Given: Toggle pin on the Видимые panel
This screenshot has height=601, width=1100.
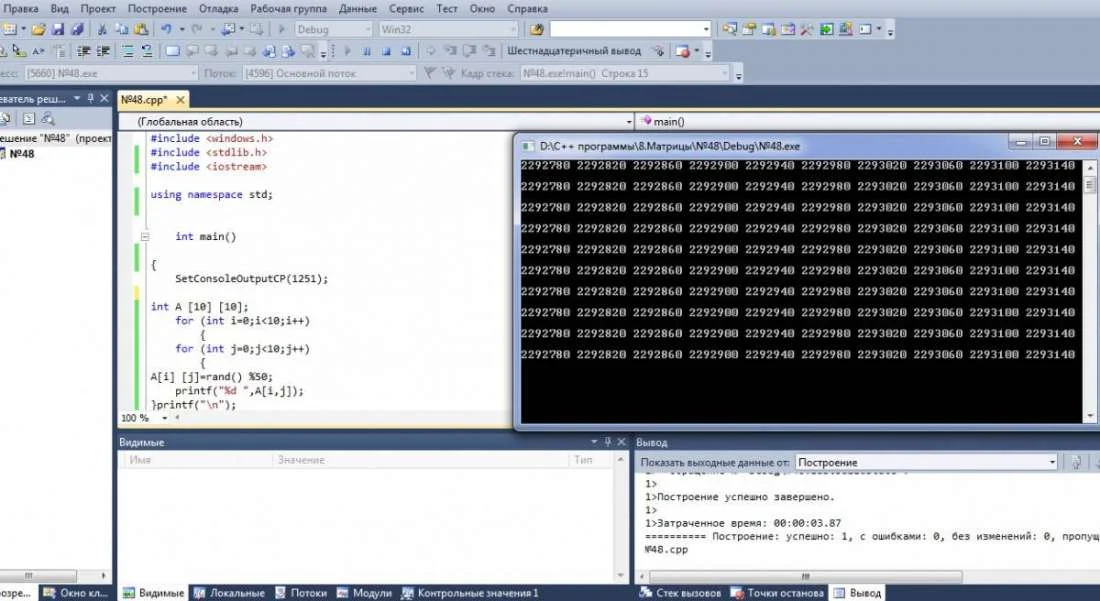Looking at the screenshot, I should pos(606,442).
